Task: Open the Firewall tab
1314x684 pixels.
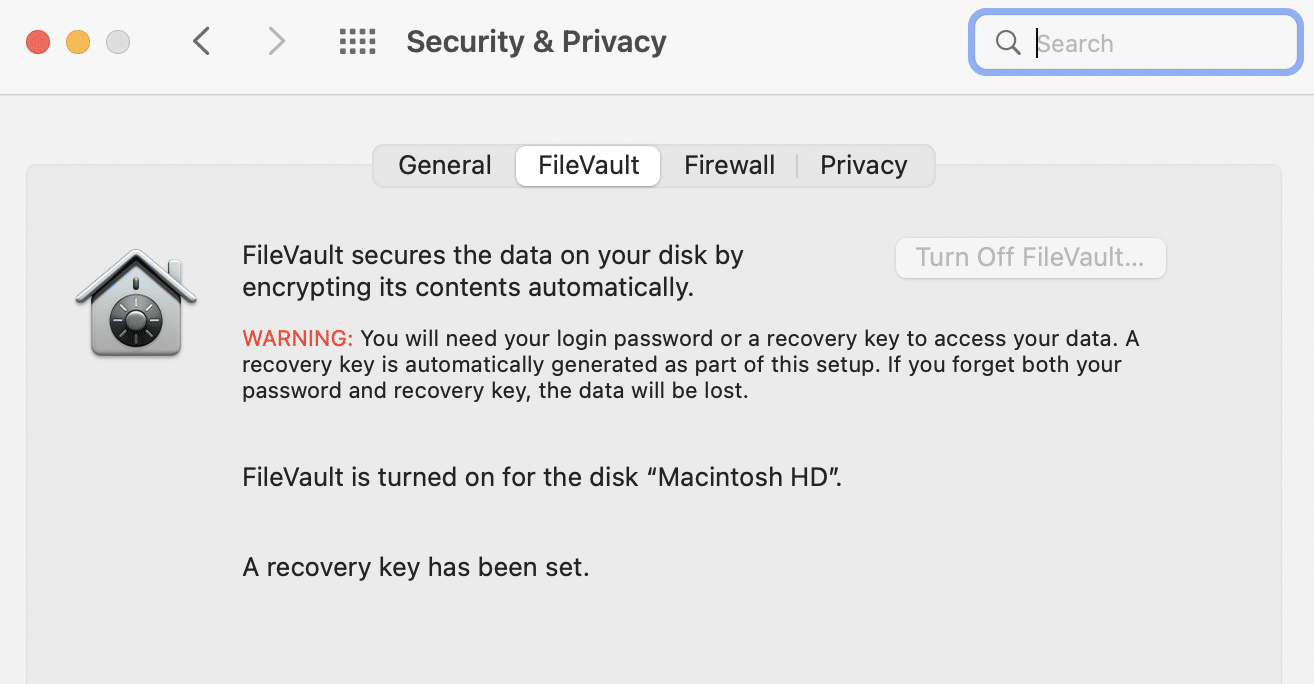Action: [729, 166]
